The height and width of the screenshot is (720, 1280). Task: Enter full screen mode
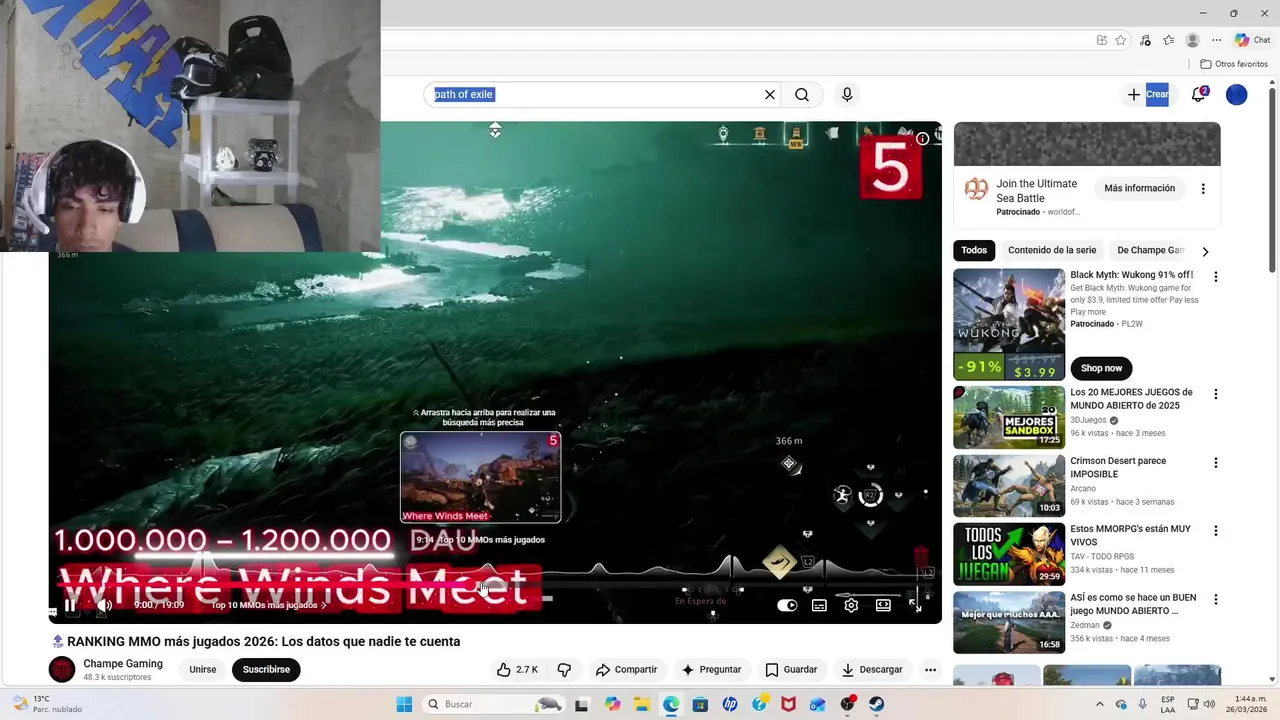point(915,605)
